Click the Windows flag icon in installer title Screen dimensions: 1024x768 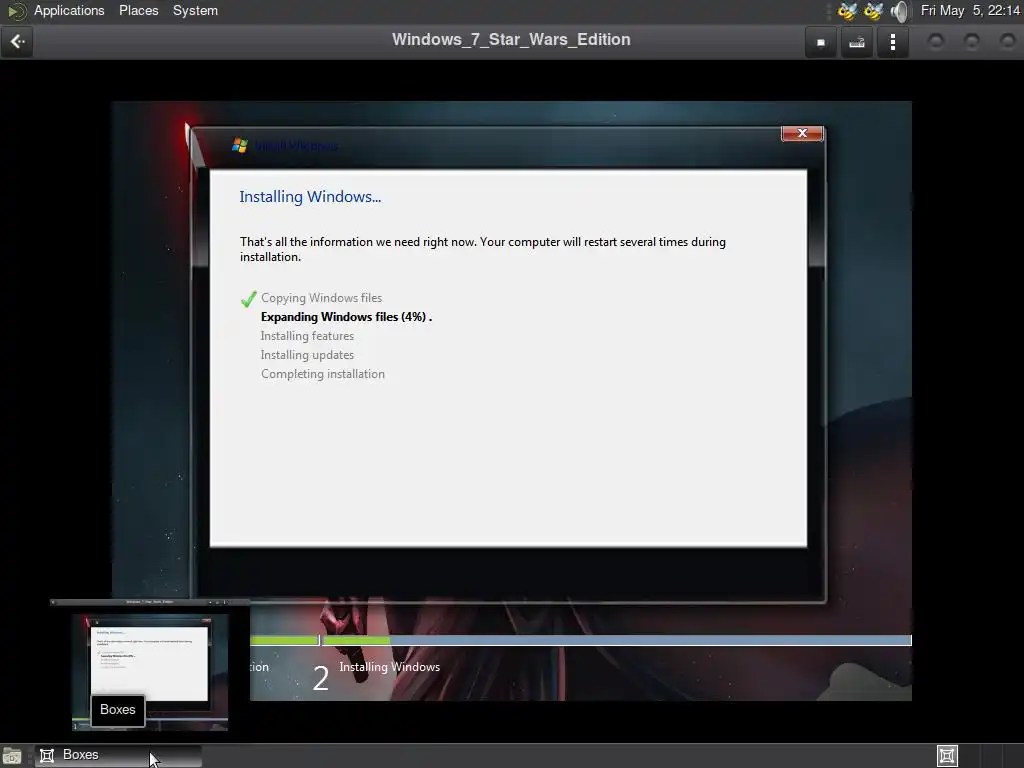click(x=240, y=145)
